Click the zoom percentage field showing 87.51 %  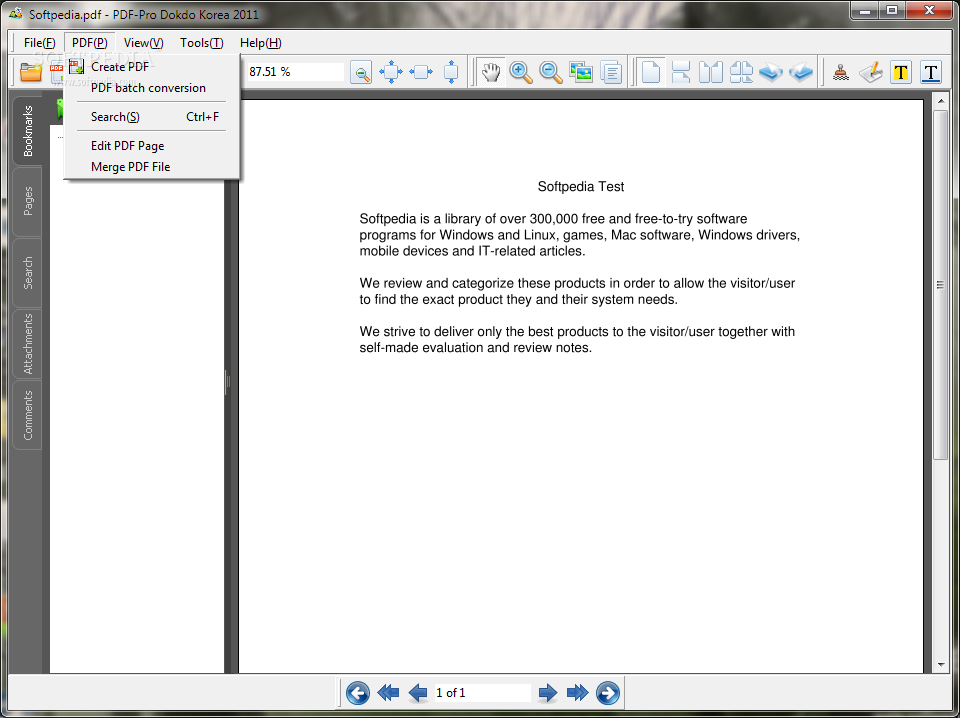[x=294, y=72]
